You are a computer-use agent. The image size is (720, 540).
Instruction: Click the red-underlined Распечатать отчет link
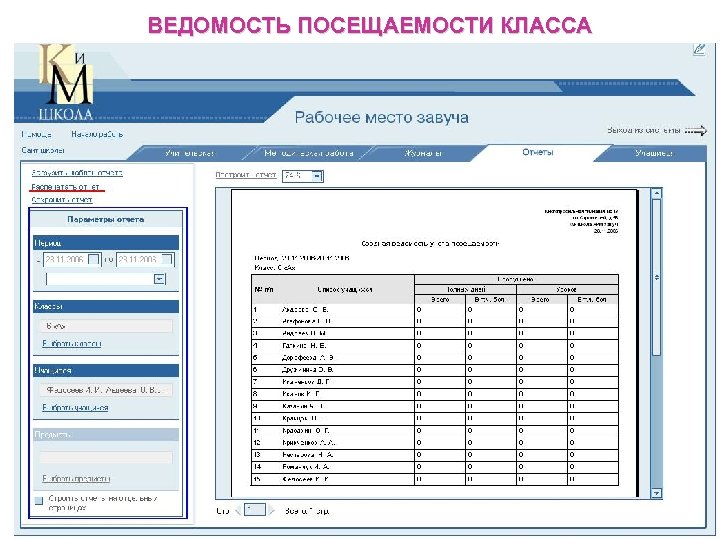65,187
